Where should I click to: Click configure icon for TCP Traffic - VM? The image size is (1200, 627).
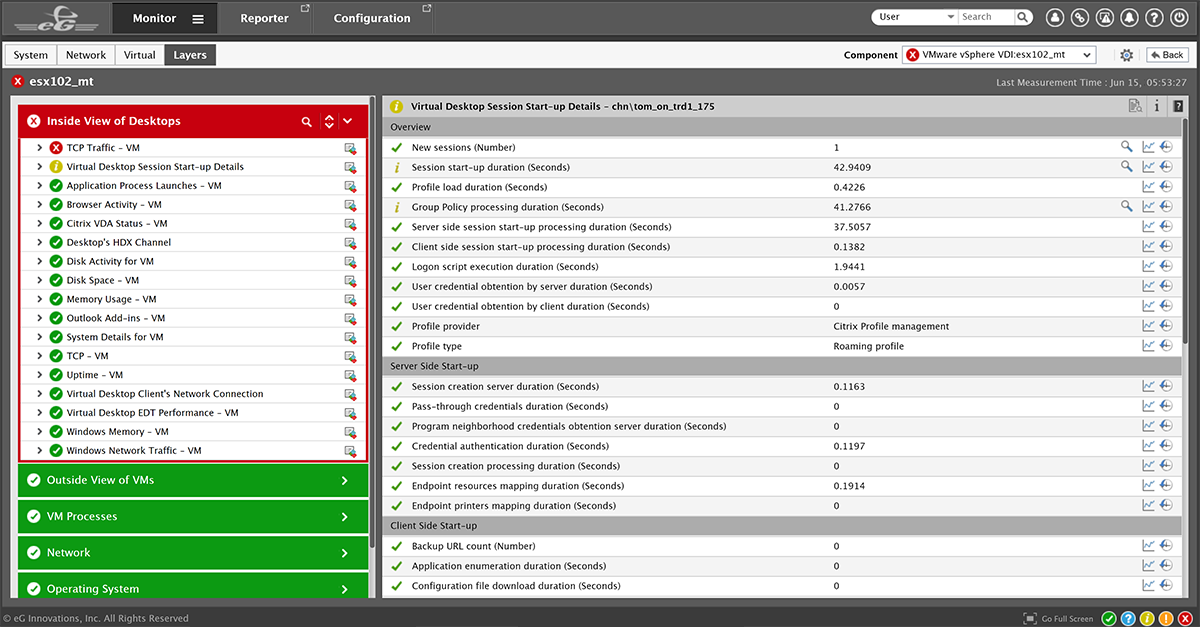[x=350, y=148]
